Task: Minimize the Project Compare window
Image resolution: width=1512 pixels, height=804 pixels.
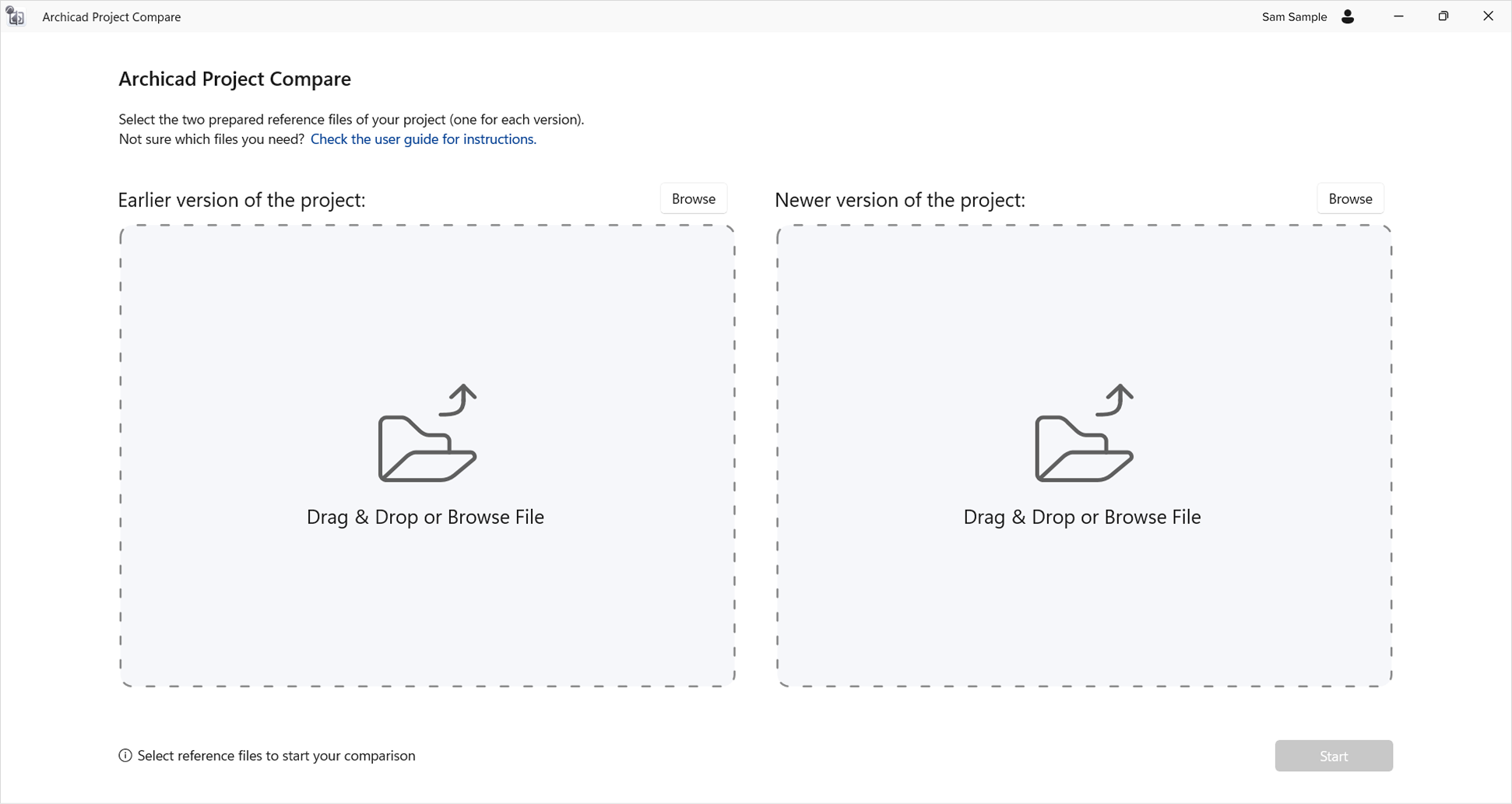Action: (x=1398, y=16)
